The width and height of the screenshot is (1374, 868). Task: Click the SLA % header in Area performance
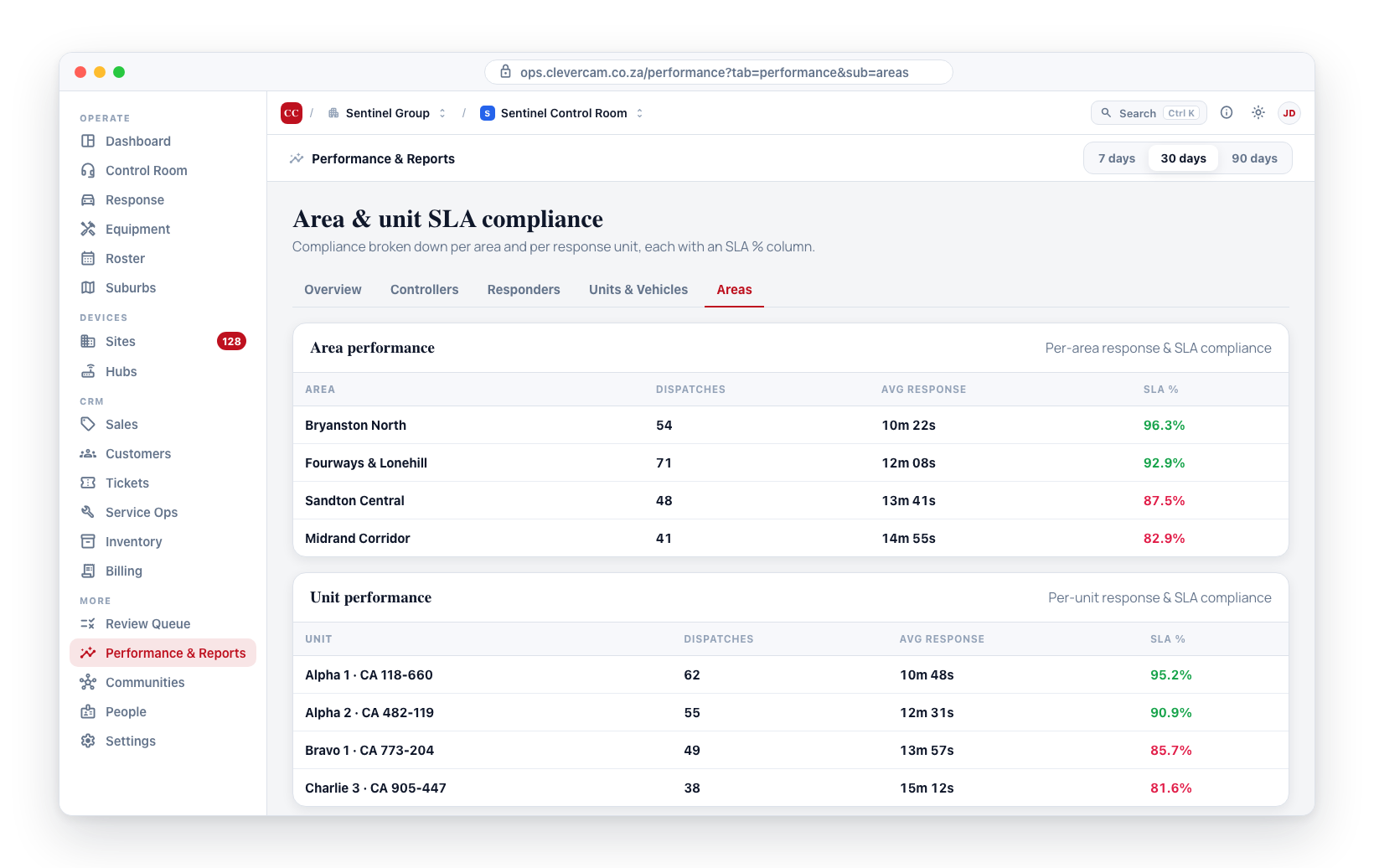[1160, 389]
